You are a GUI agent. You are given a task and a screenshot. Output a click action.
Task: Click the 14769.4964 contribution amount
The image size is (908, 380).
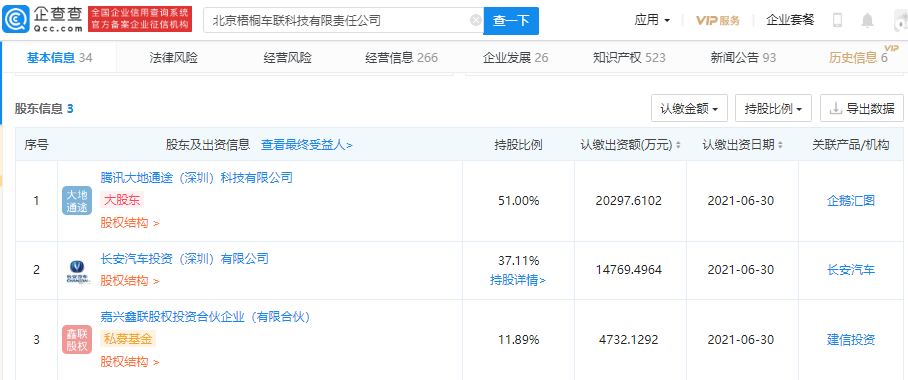[x=628, y=269]
